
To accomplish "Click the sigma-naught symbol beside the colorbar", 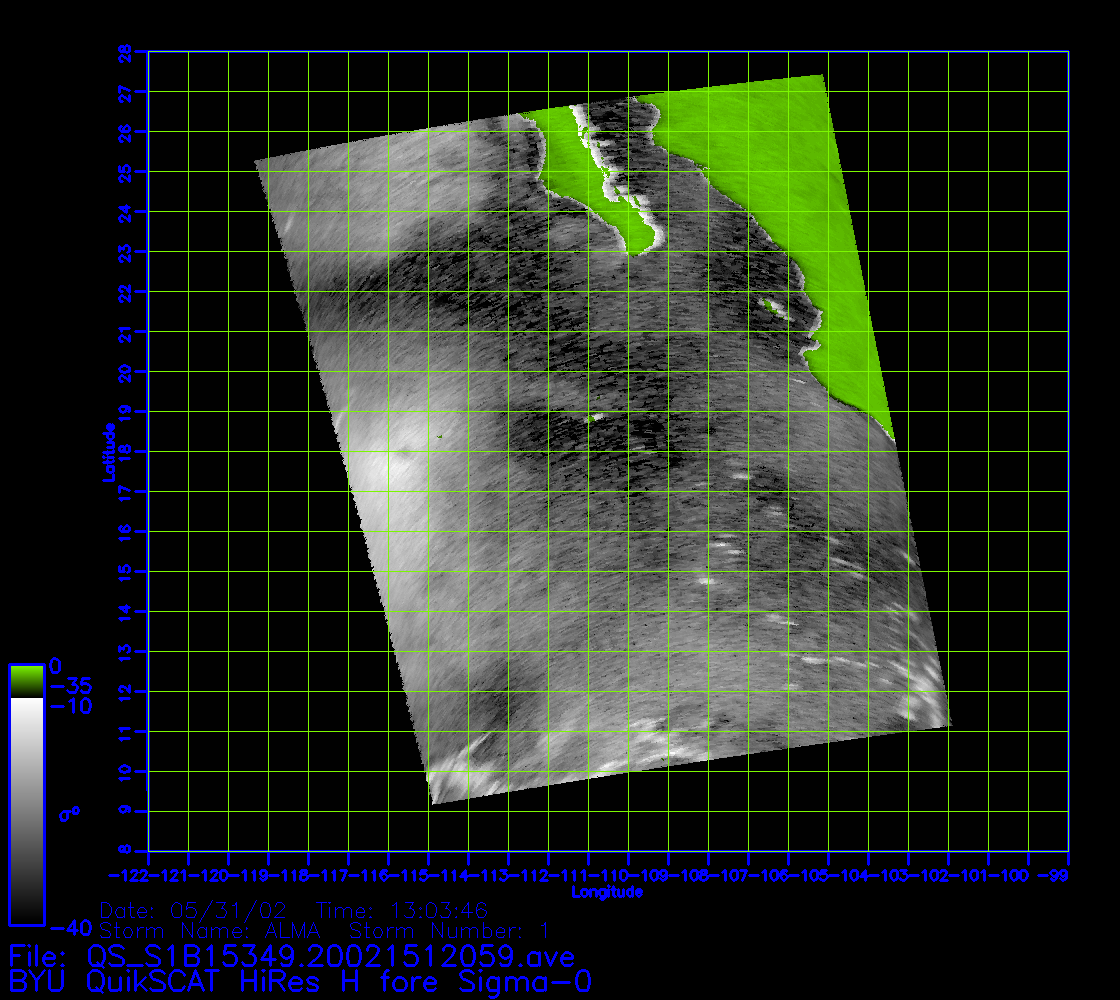I will (69, 814).
